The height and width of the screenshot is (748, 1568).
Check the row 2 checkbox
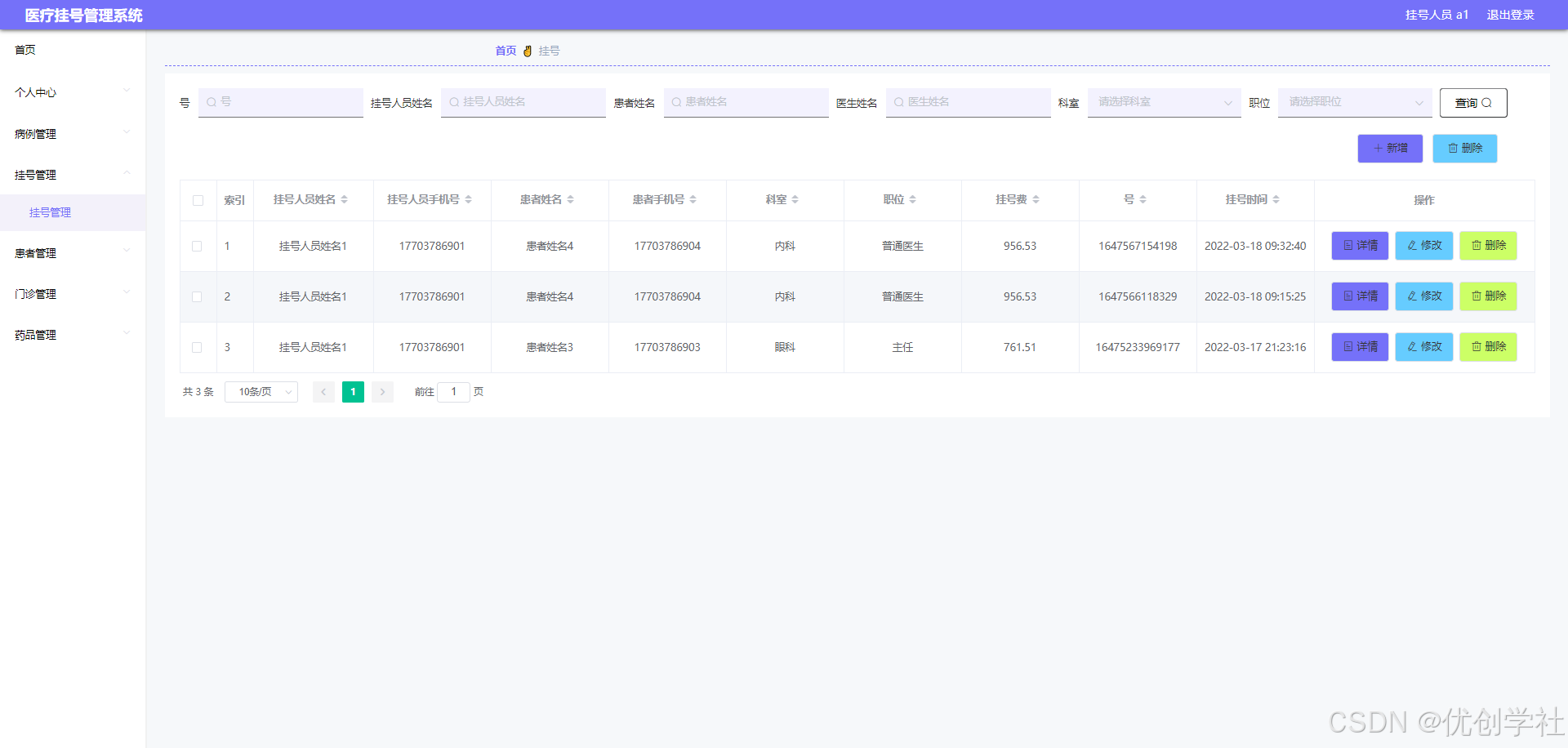197,296
